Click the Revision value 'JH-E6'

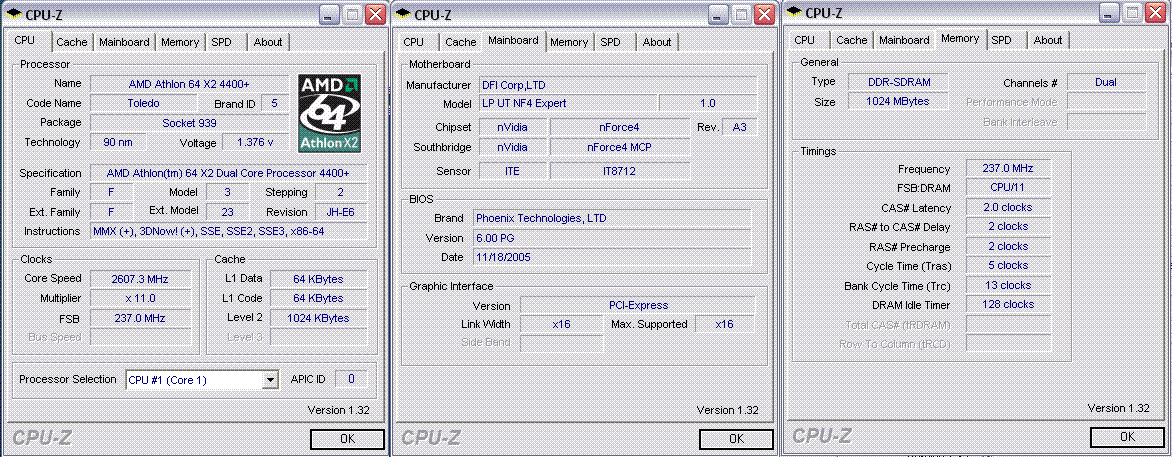click(x=341, y=212)
